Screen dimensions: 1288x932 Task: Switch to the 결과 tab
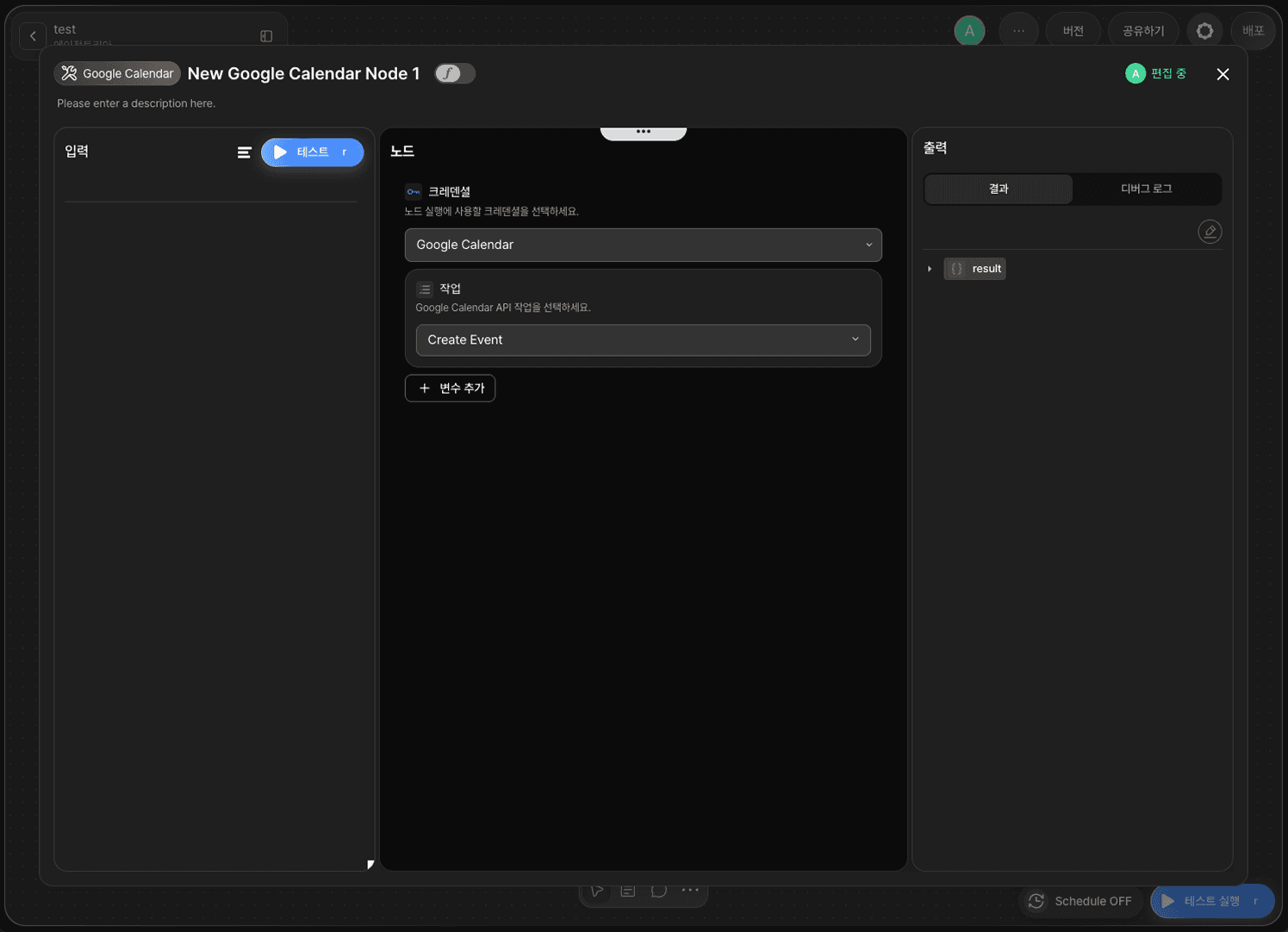(999, 189)
